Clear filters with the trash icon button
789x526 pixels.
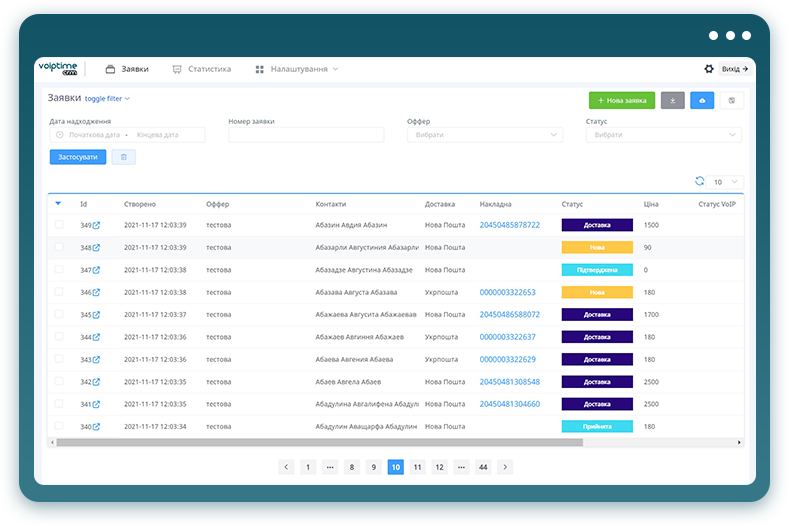click(124, 157)
